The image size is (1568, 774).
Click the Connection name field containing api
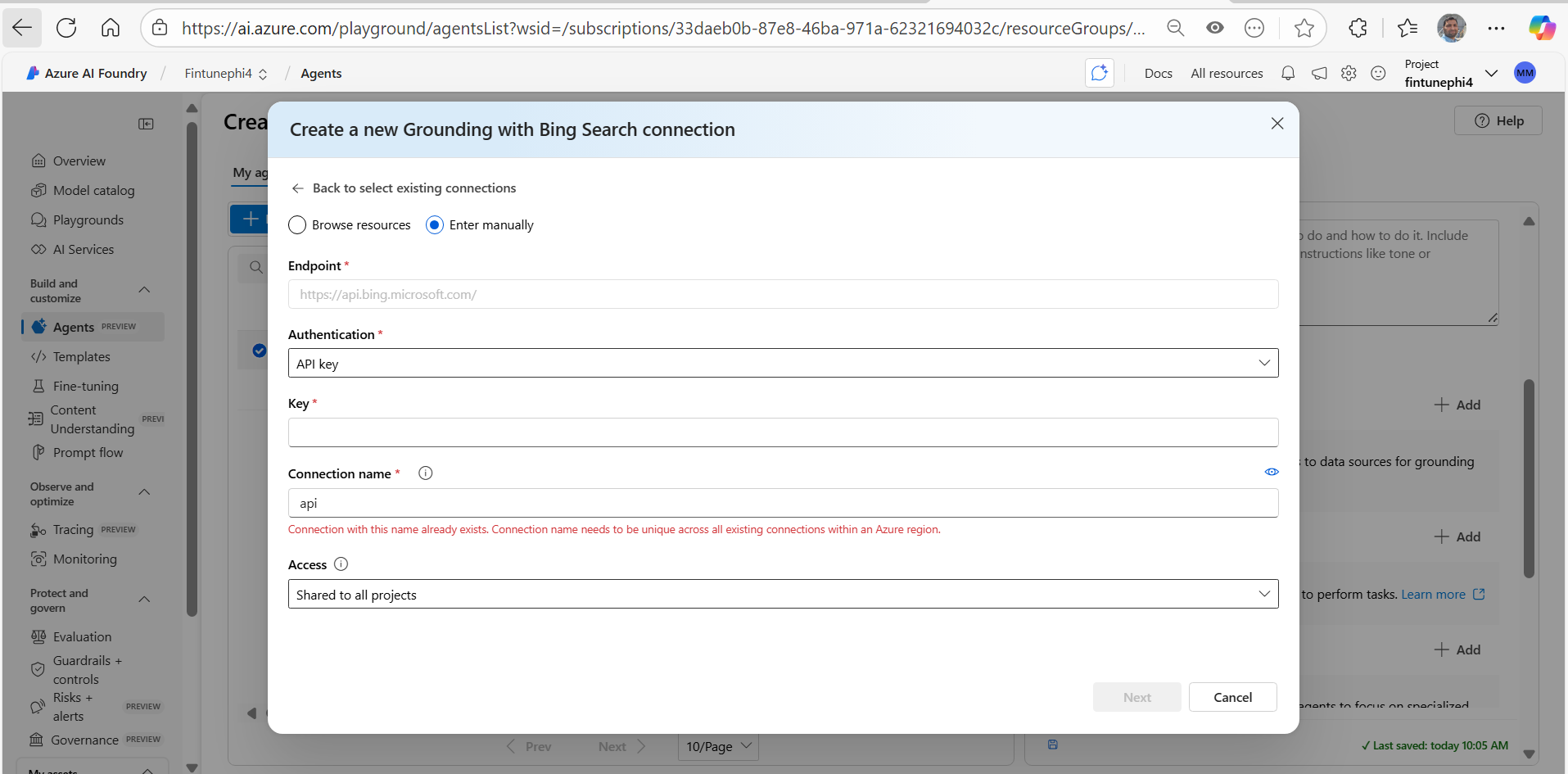783,503
